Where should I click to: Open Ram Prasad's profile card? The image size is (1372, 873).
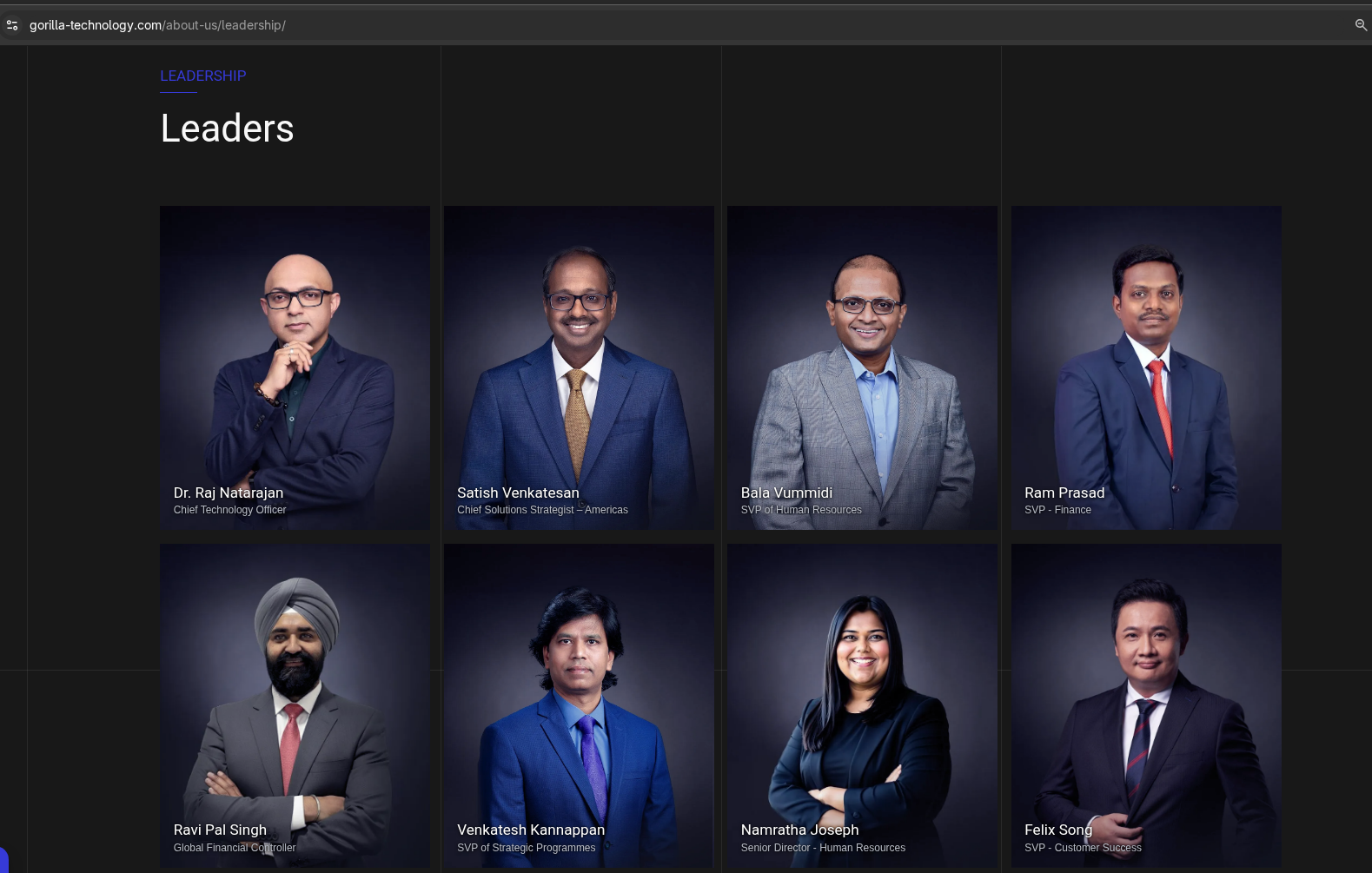point(1146,367)
